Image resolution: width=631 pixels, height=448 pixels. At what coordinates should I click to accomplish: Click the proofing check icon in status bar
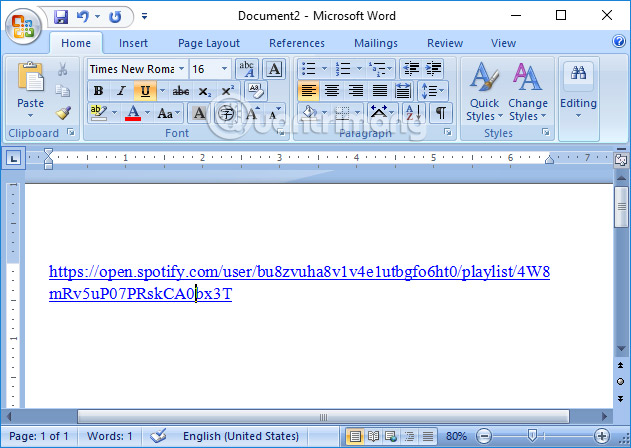click(x=158, y=437)
